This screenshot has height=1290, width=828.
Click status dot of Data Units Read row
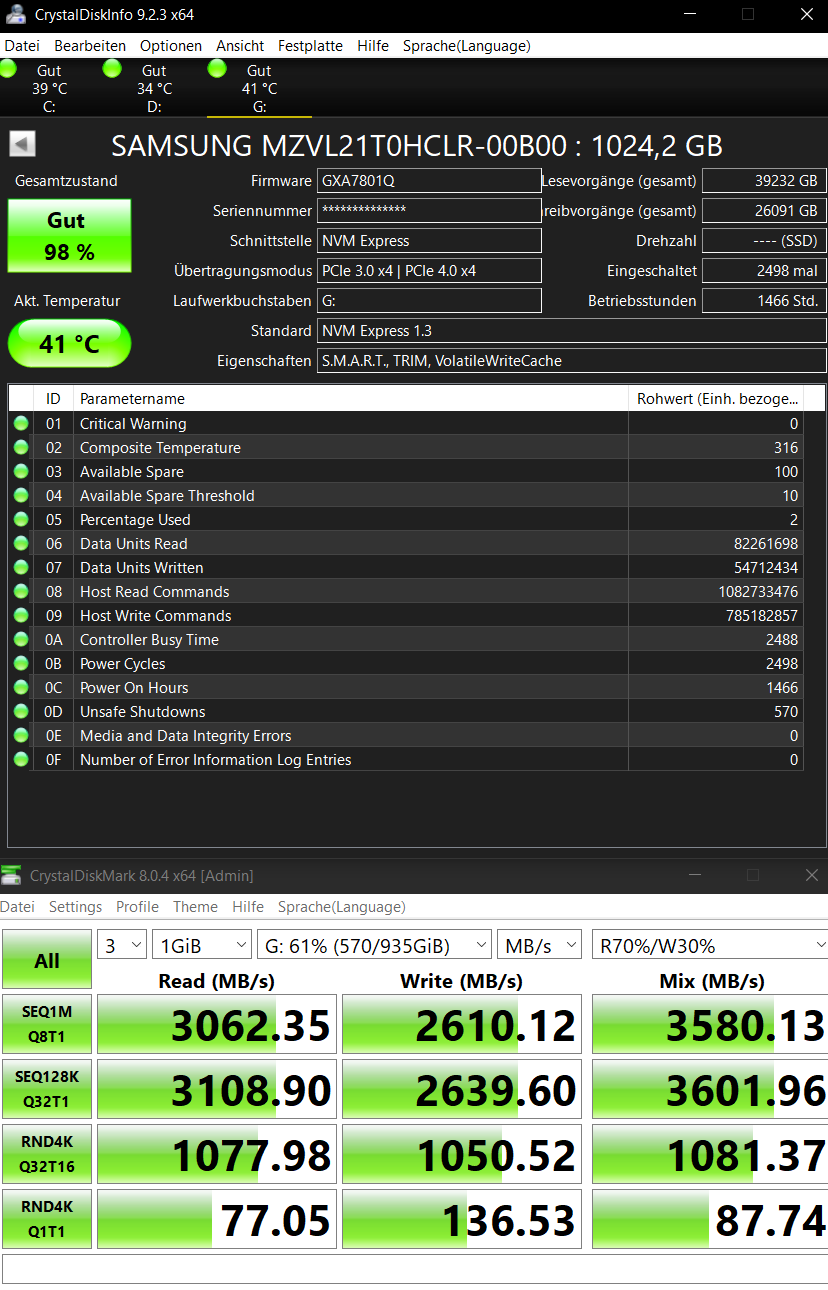pos(21,544)
